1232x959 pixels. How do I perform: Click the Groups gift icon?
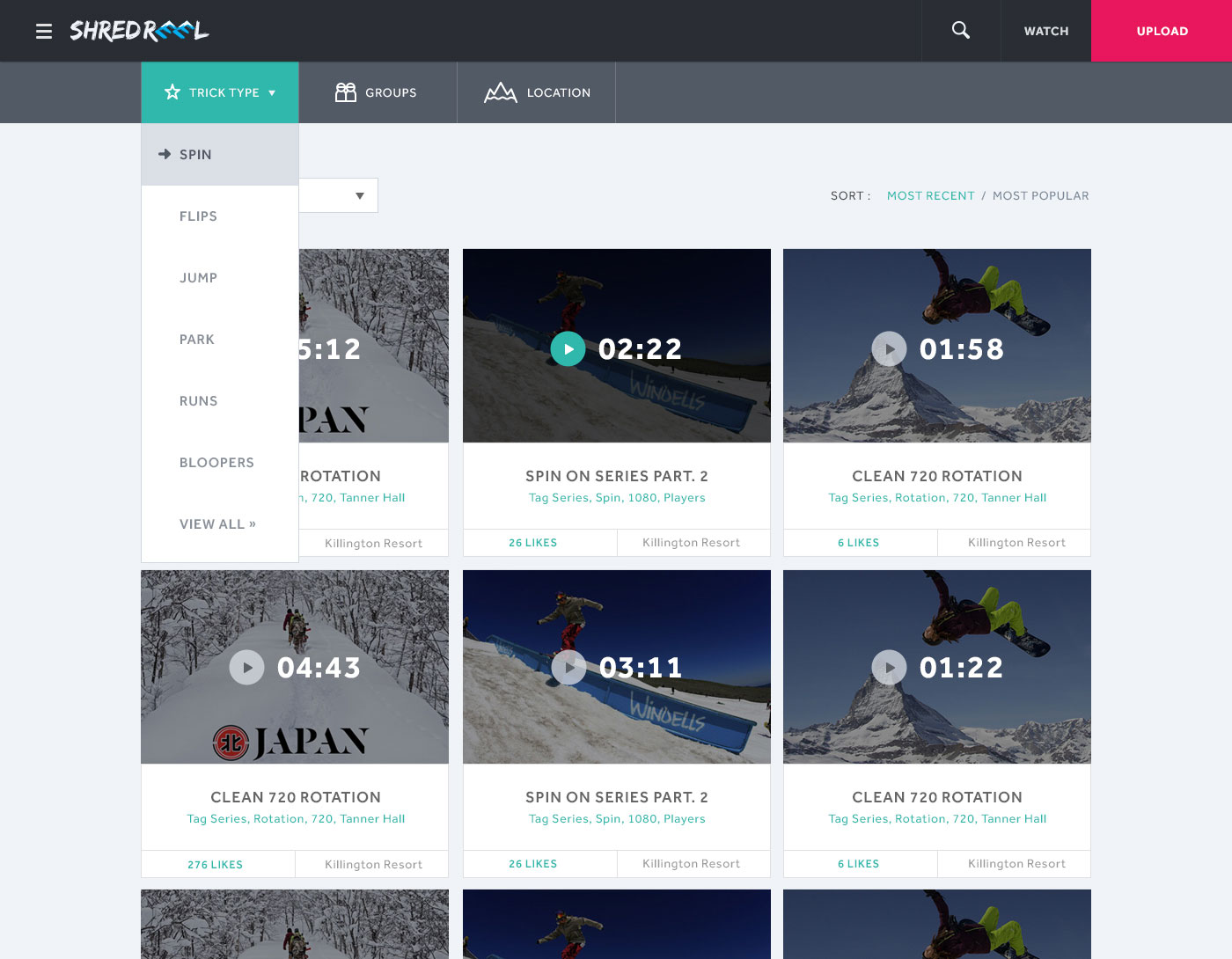pyautogui.click(x=346, y=92)
